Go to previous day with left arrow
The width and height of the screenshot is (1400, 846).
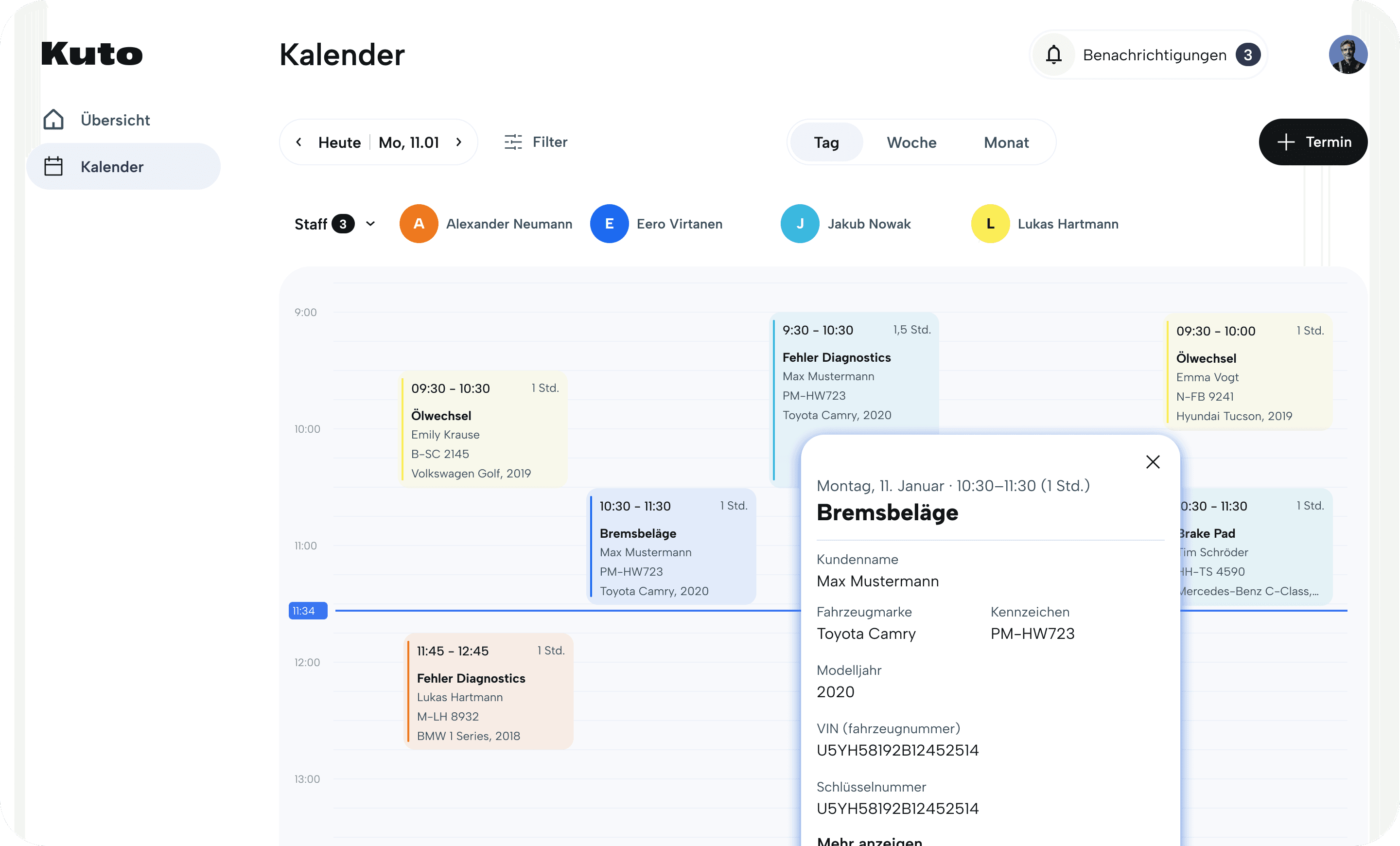(x=299, y=142)
